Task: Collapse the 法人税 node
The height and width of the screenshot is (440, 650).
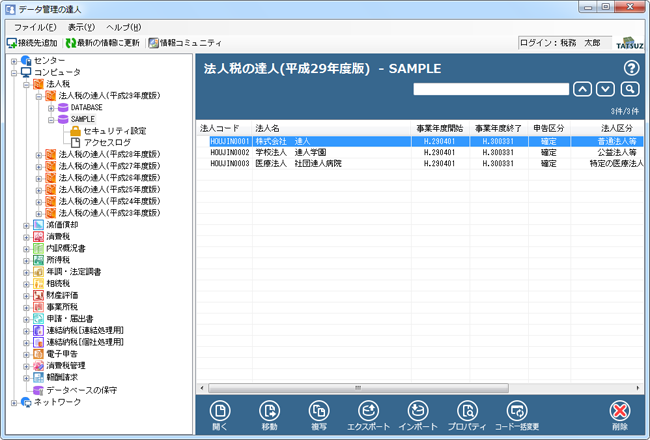Action: (27, 85)
